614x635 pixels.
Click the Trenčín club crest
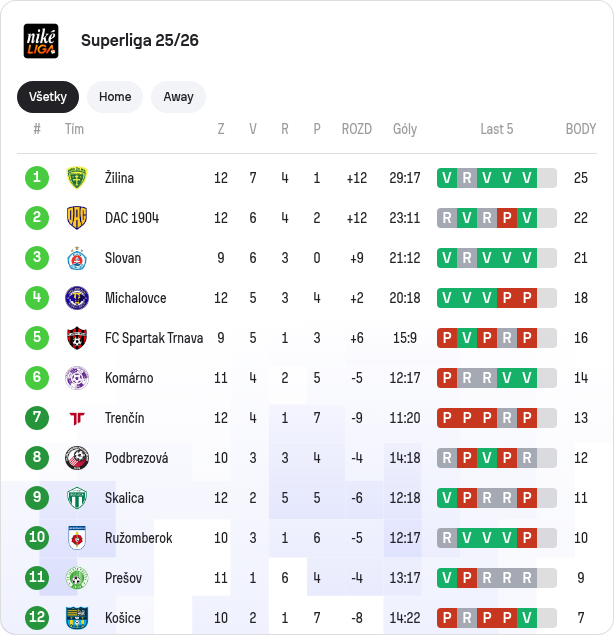pyautogui.click(x=77, y=418)
